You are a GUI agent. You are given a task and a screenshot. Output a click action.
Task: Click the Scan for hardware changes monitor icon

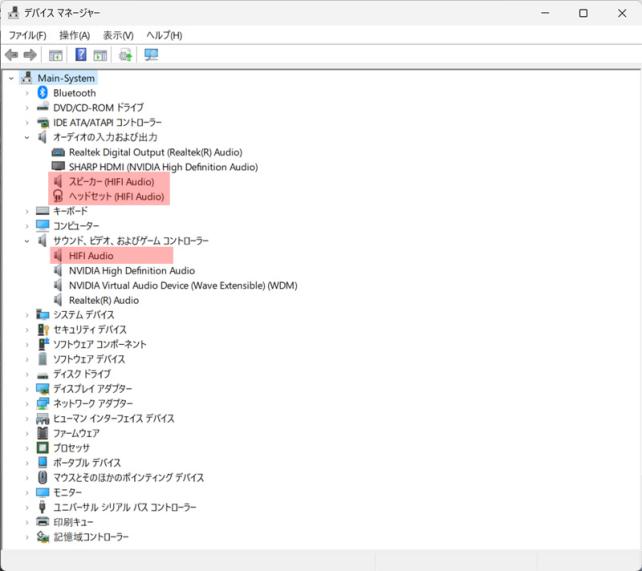151,55
